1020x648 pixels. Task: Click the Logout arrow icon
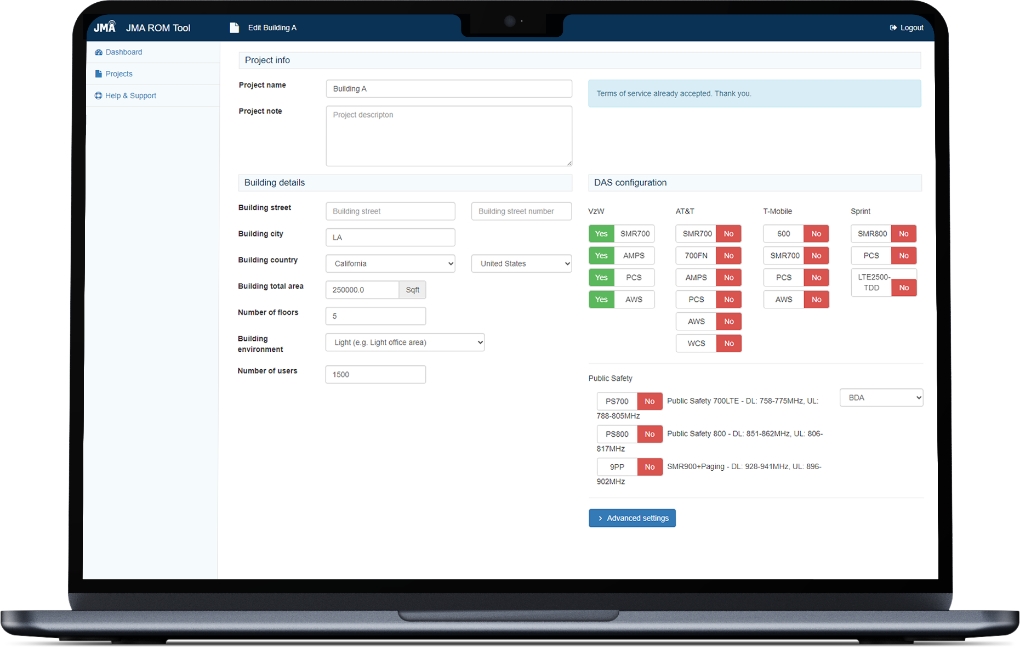click(893, 28)
